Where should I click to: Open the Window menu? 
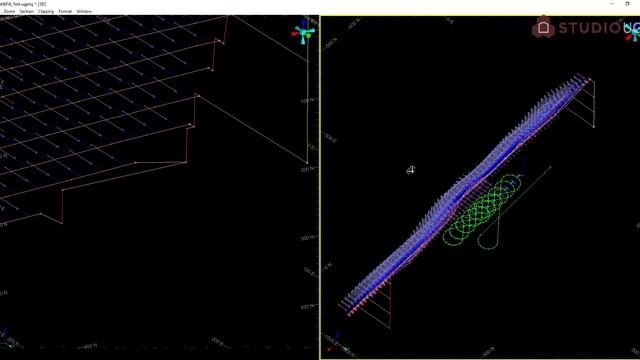[84, 11]
